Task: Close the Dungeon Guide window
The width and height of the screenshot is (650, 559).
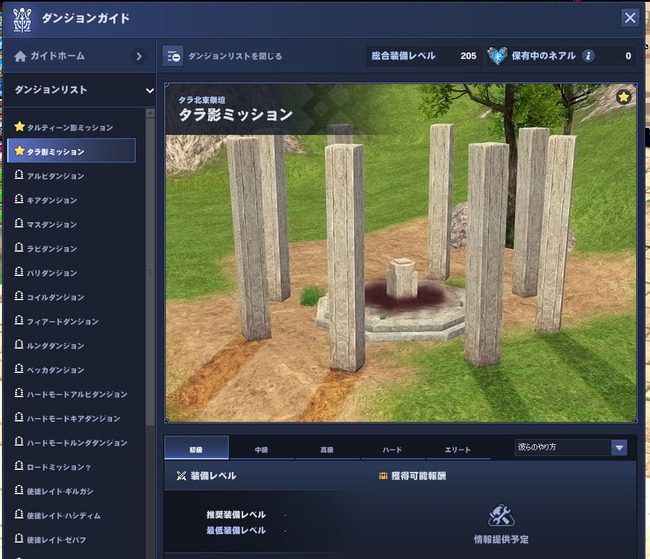Action: click(630, 18)
